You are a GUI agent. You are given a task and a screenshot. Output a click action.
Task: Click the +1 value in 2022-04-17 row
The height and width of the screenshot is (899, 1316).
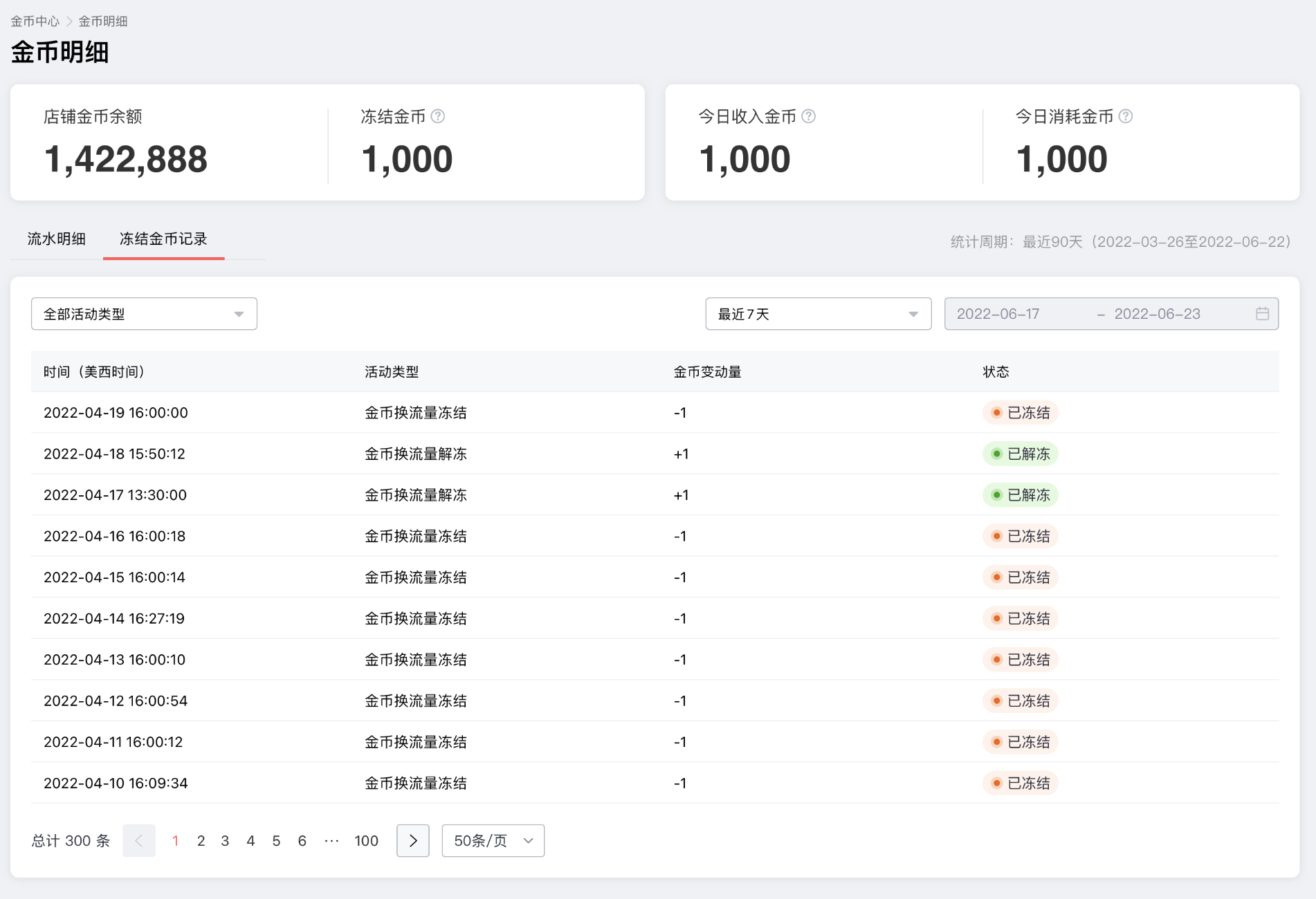coord(681,494)
